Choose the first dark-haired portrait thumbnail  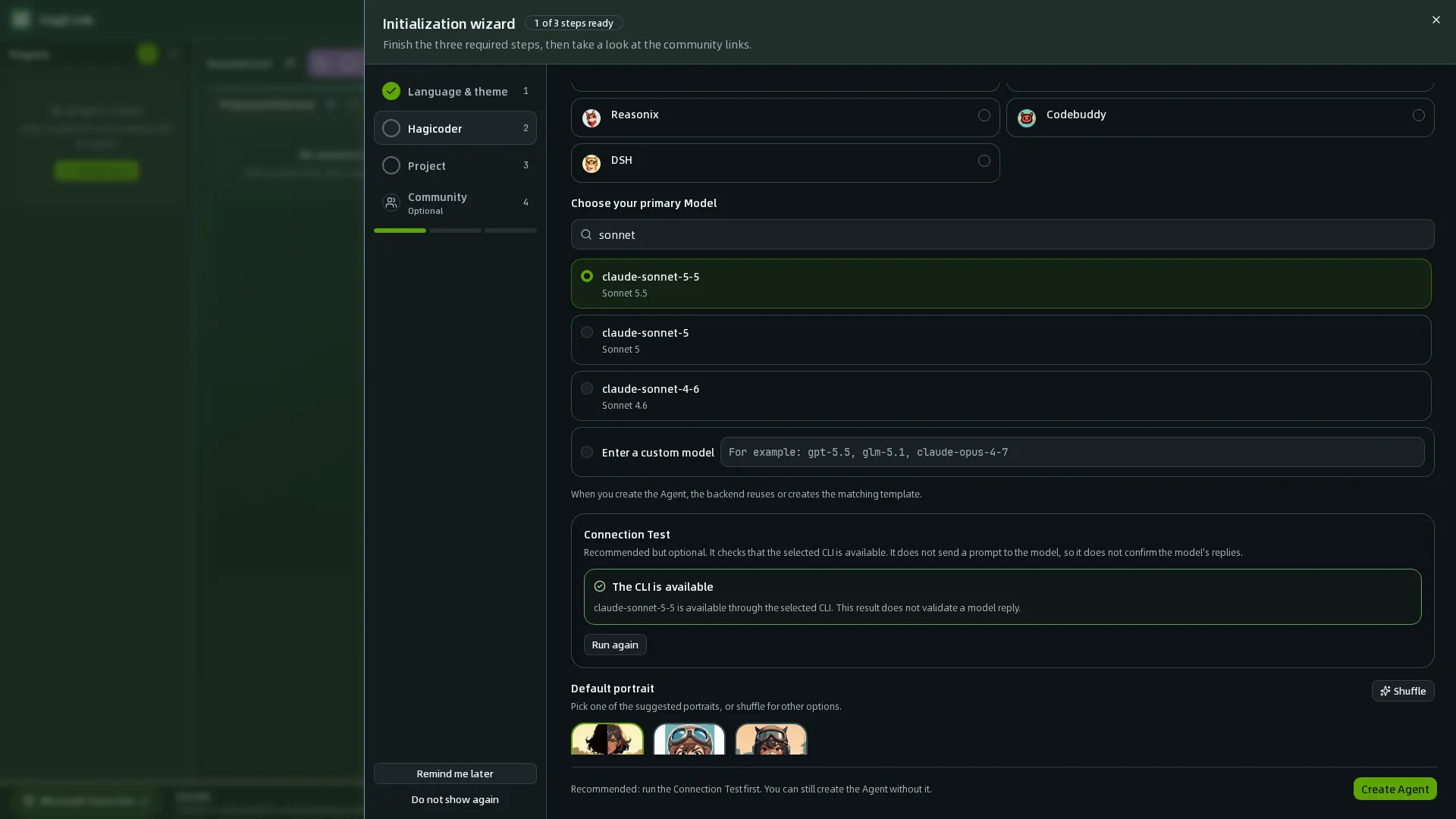pyautogui.click(x=607, y=739)
